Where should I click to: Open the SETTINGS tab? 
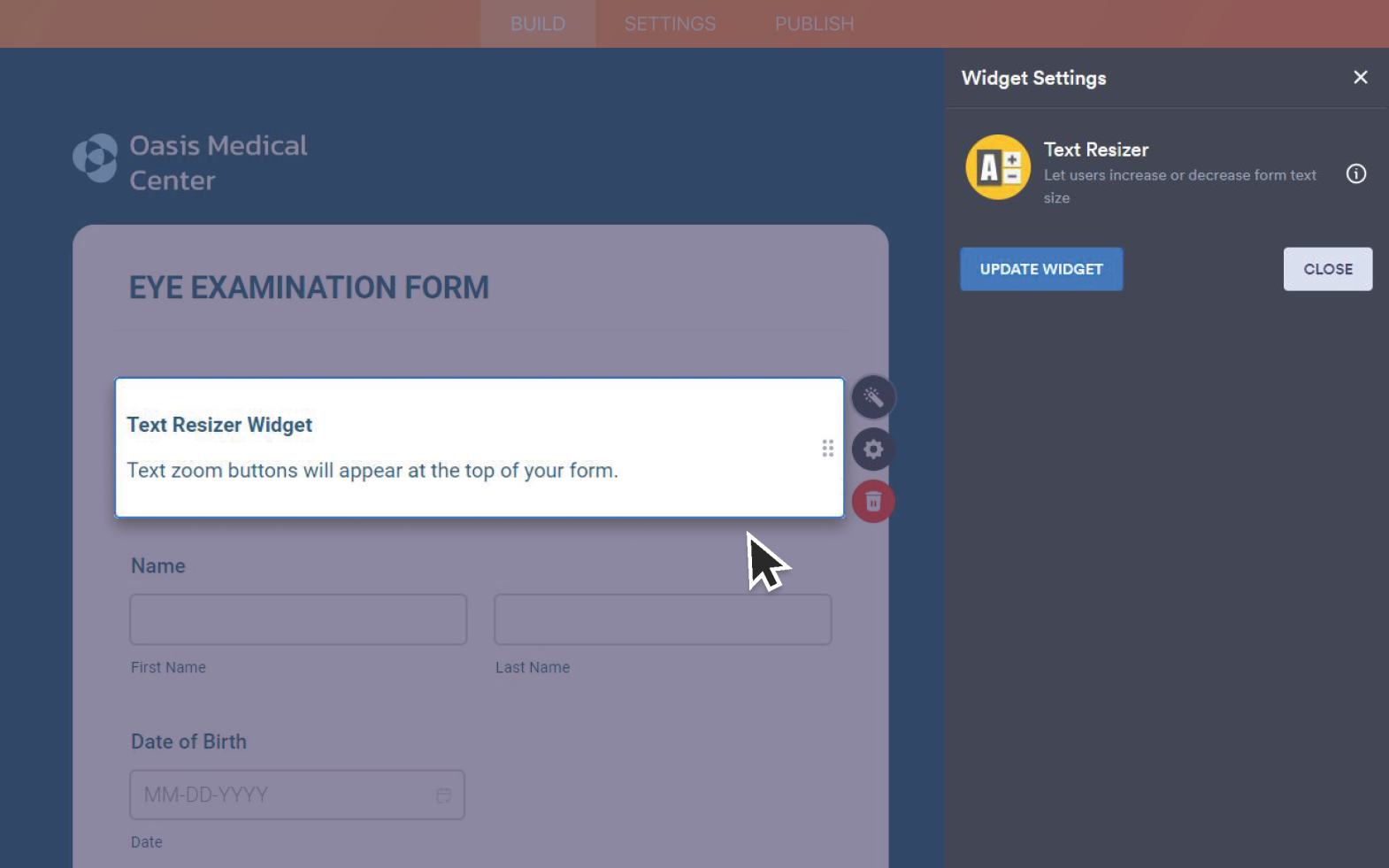[x=670, y=24]
